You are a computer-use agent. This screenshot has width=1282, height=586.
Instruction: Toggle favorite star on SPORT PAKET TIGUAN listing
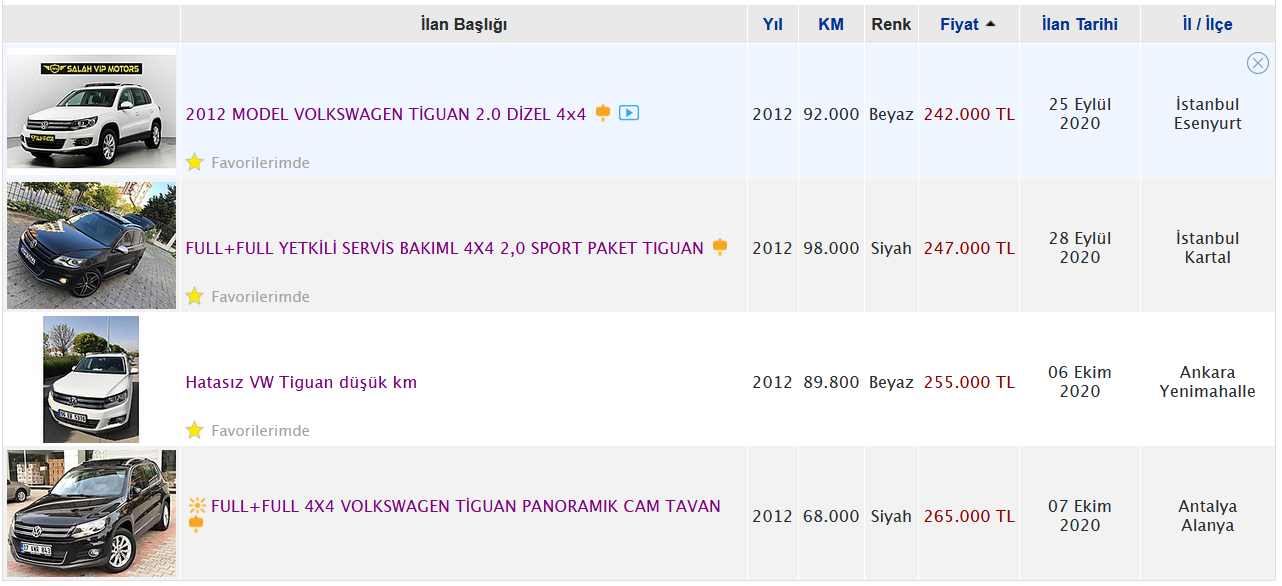195,296
